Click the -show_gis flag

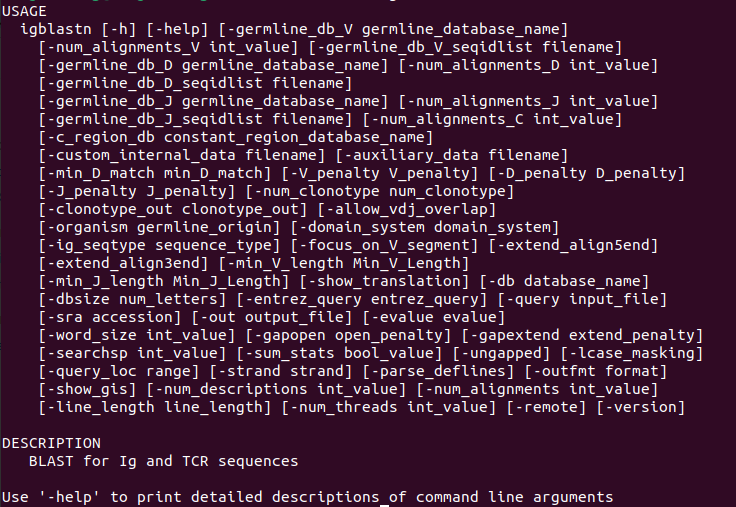point(83,389)
